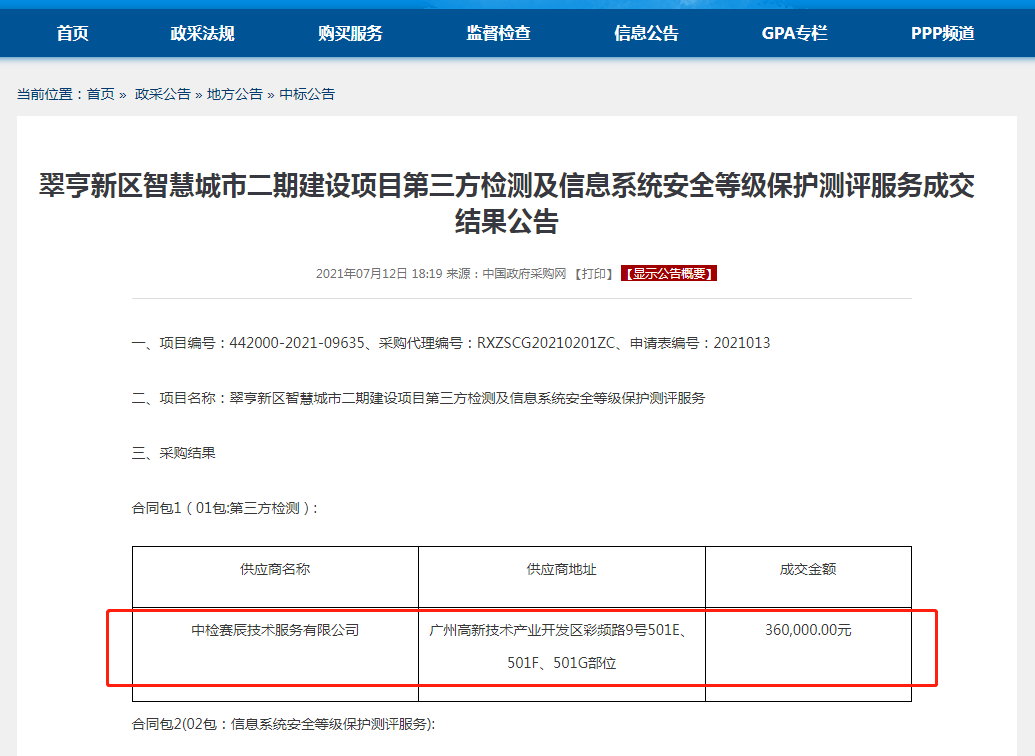Open the 中标公告 breadcrumb link
This screenshot has height=756, width=1035.
307,94
